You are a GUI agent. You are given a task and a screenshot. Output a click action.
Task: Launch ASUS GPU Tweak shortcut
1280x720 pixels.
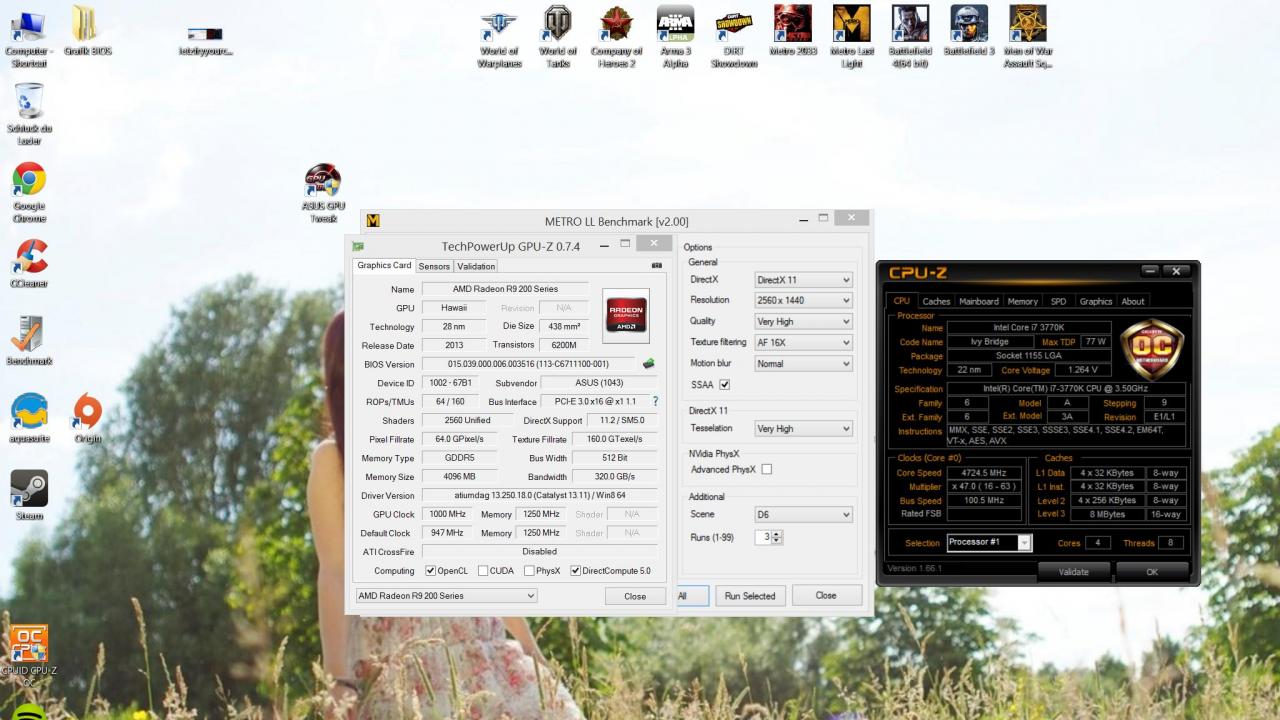pos(323,193)
